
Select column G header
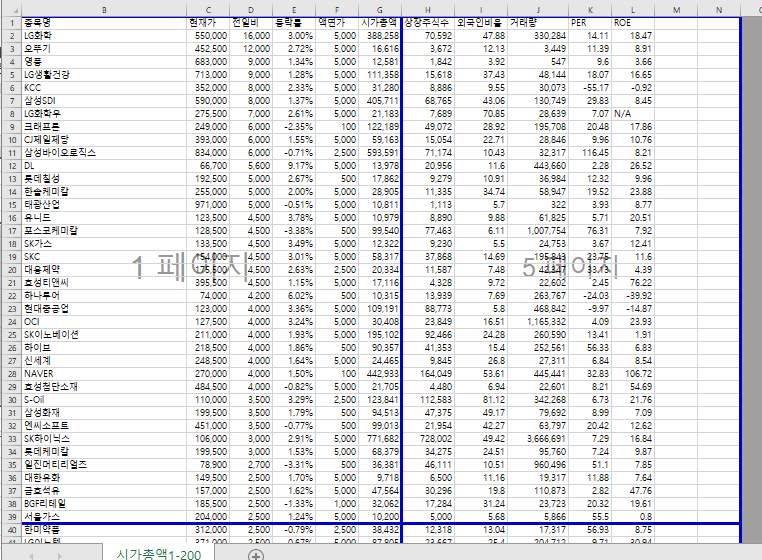click(x=380, y=10)
